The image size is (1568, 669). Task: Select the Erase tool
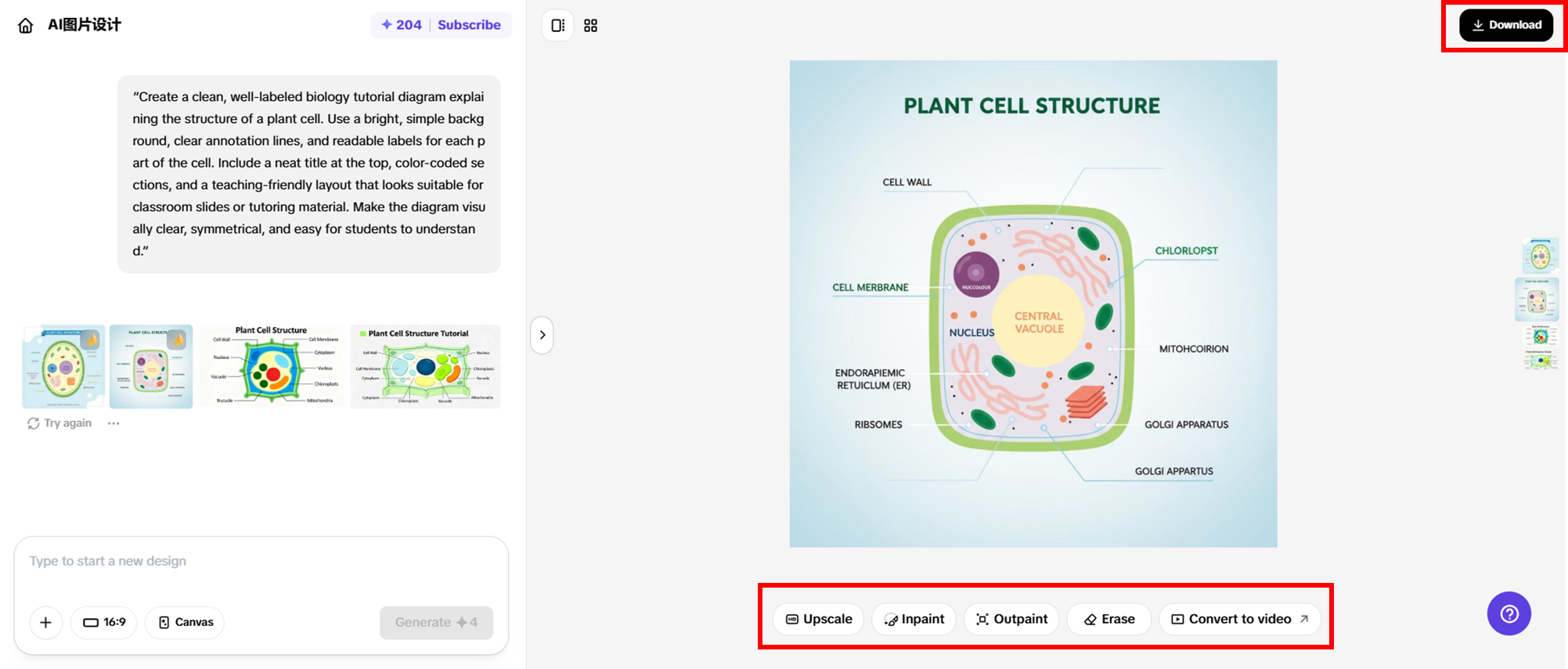pos(1109,619)
